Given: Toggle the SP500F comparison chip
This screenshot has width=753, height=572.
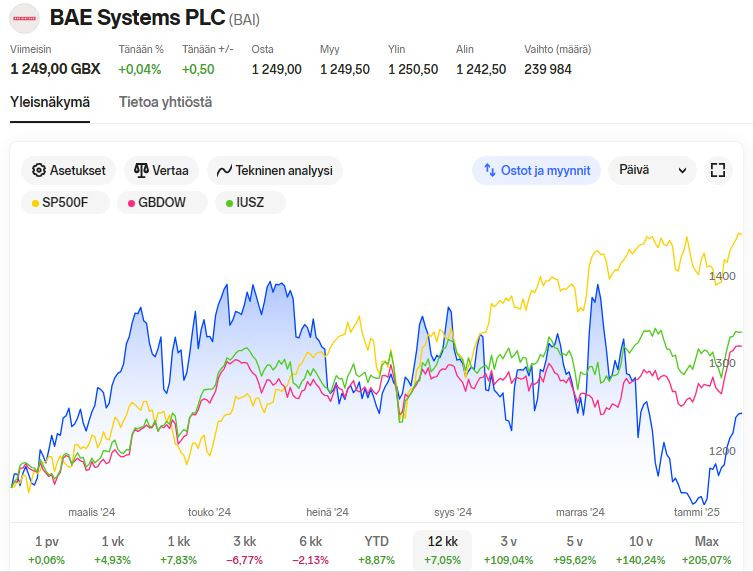Looking at the screenshot, I should (65, 202).
